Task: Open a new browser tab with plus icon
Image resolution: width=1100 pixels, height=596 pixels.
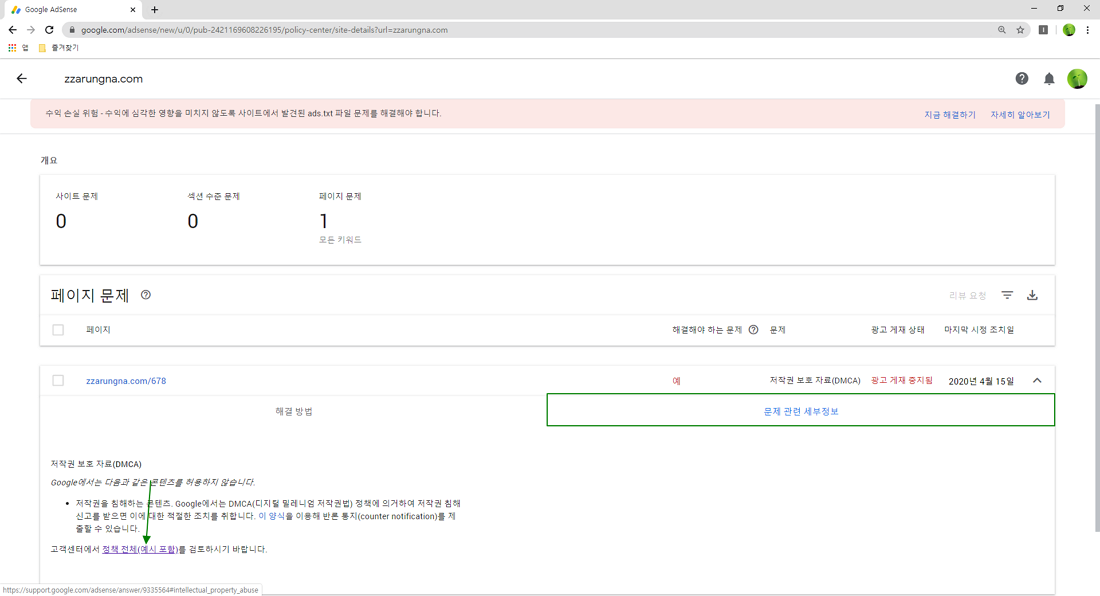Action: (154, 10)
